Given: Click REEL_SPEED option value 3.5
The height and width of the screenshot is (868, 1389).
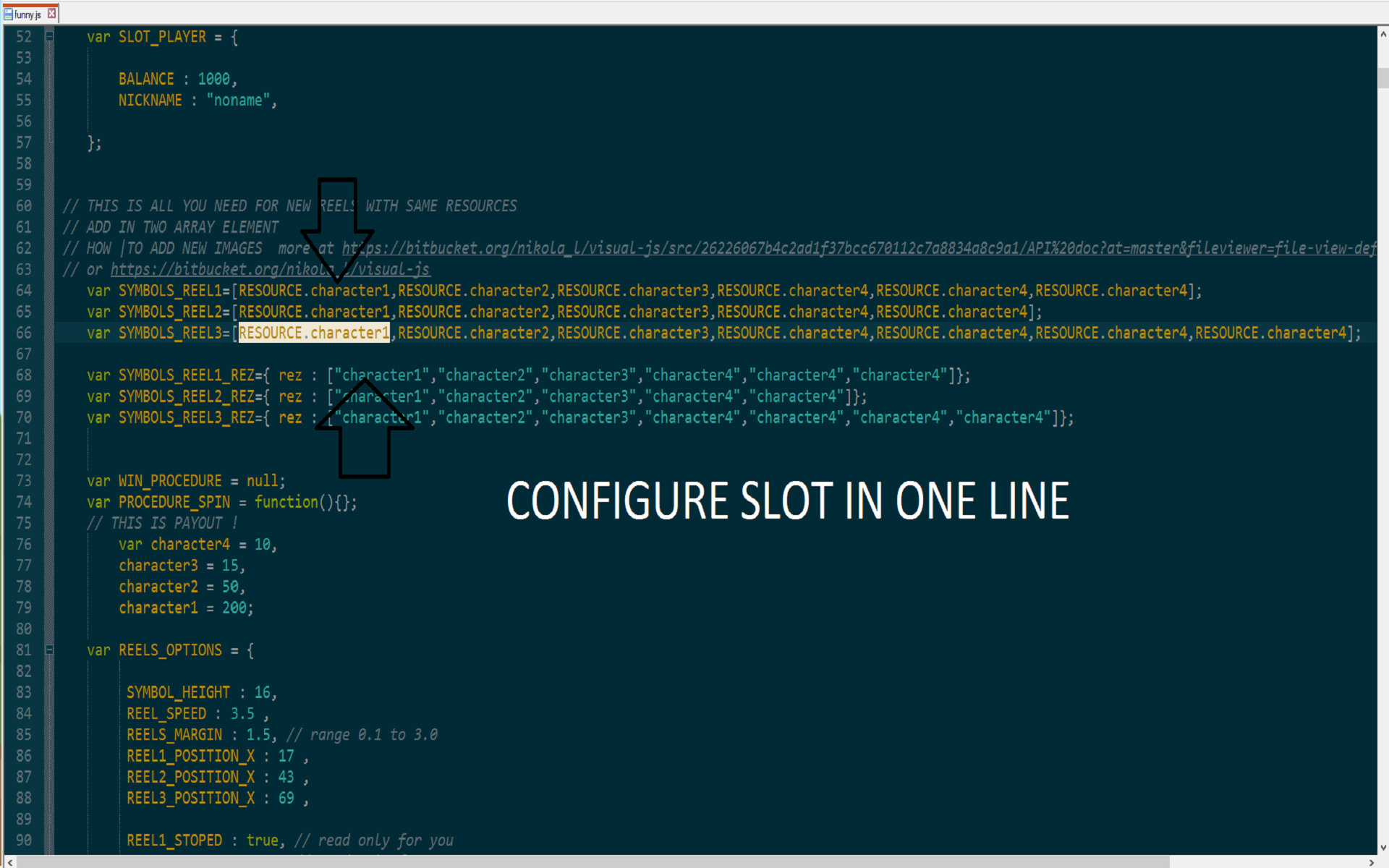Looking at the screenshot, I should pos(242,714).
